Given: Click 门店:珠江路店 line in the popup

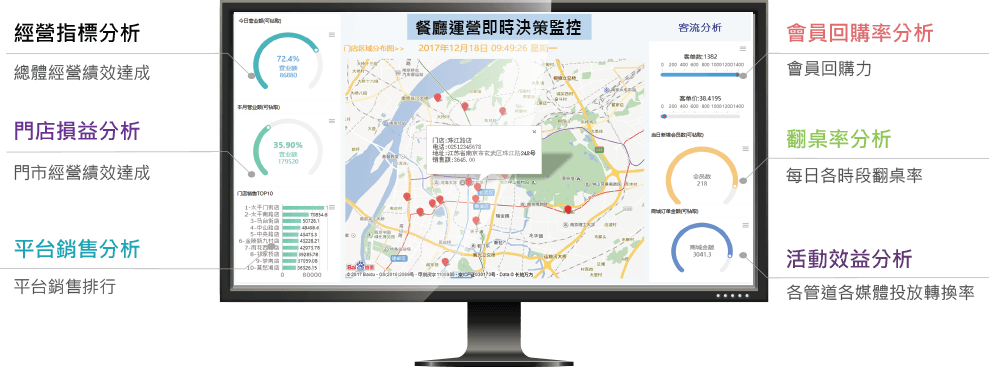Looking at the screenshot, I should 452,140.
